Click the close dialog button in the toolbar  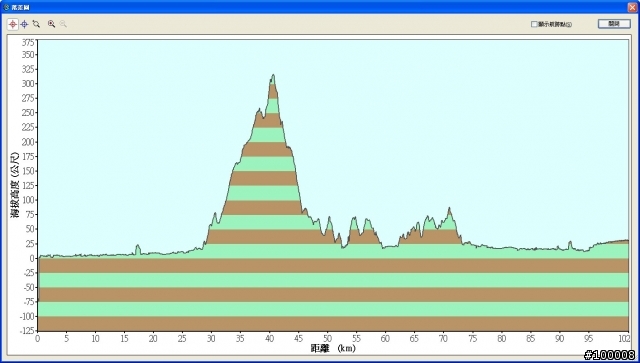tap(614, 24)
